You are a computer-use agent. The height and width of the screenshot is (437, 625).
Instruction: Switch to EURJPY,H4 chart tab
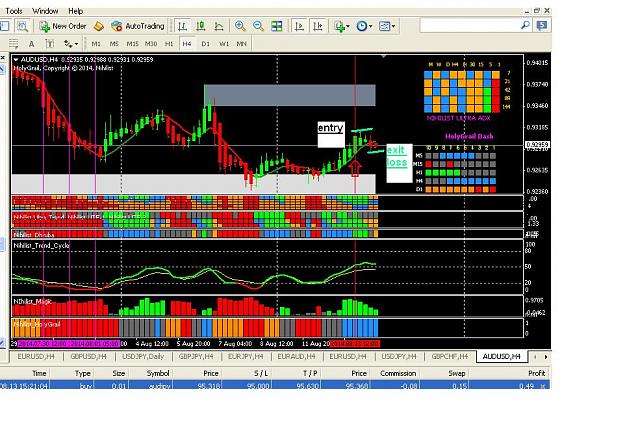point(246,356)
